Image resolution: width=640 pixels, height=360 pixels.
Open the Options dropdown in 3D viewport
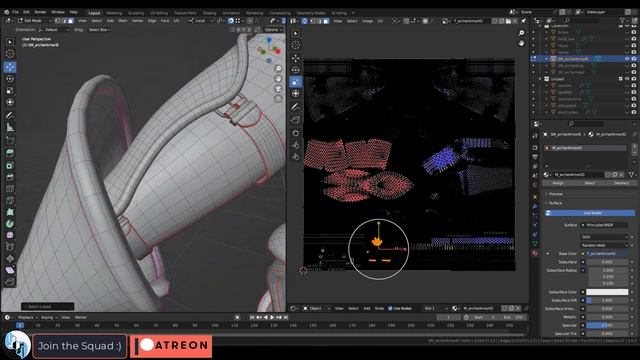[273, 30]
